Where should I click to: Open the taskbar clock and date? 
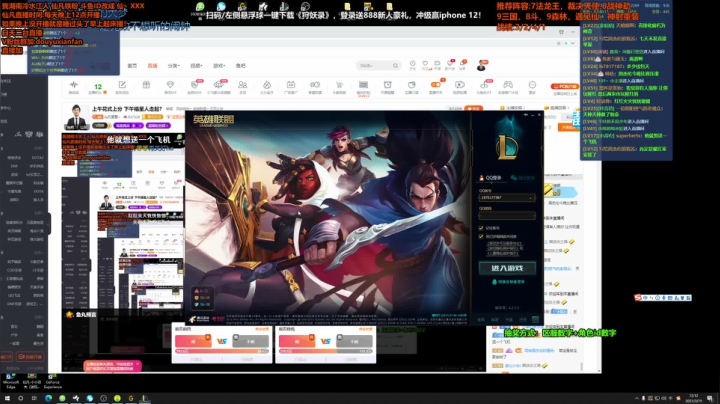[693, 398]
